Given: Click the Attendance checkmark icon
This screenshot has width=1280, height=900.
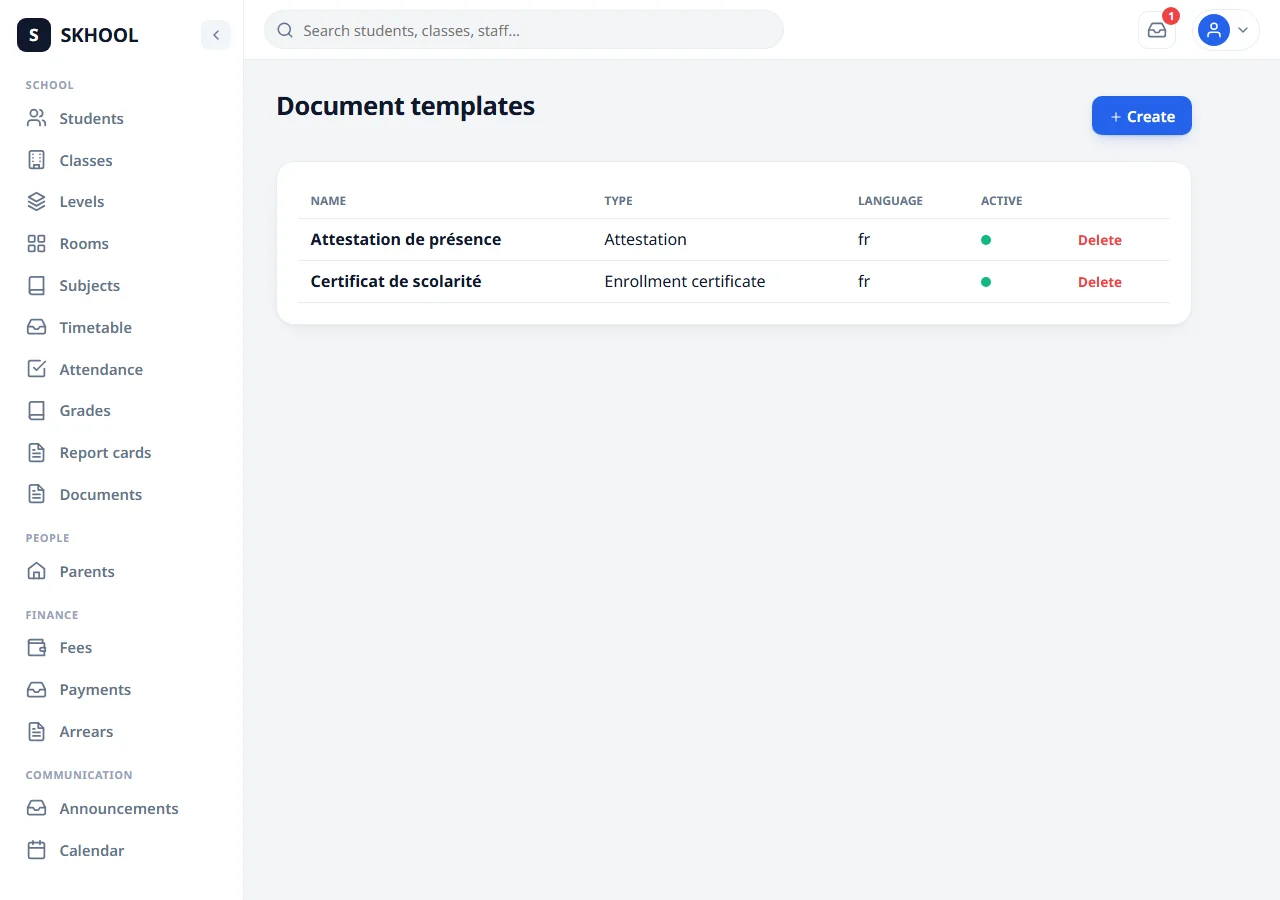Looking at the screenshot, I should pyautogui.click(x=37, y=369).
